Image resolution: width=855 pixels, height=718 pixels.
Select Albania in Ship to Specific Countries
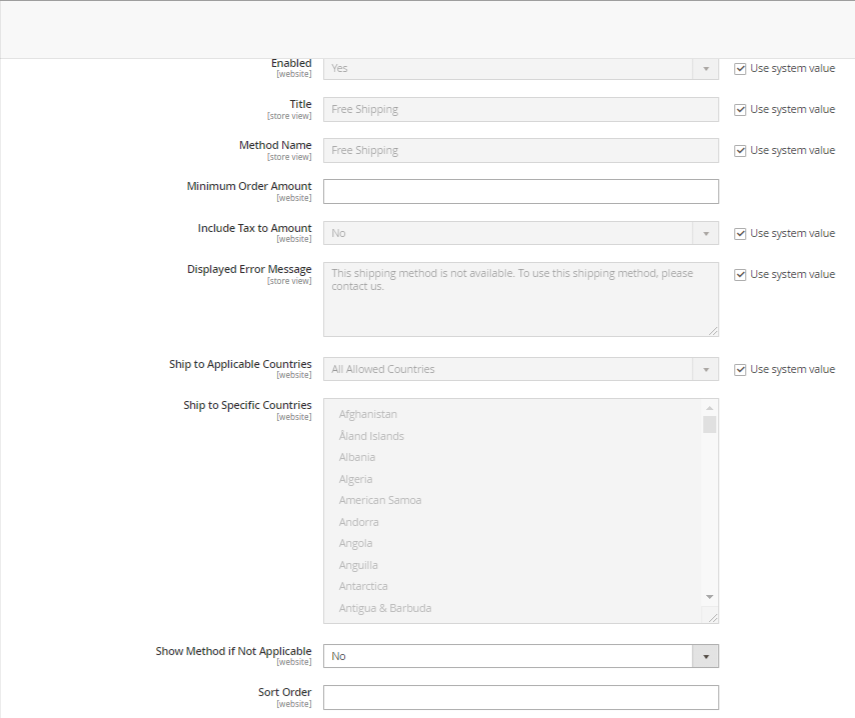tap(357, 457)
